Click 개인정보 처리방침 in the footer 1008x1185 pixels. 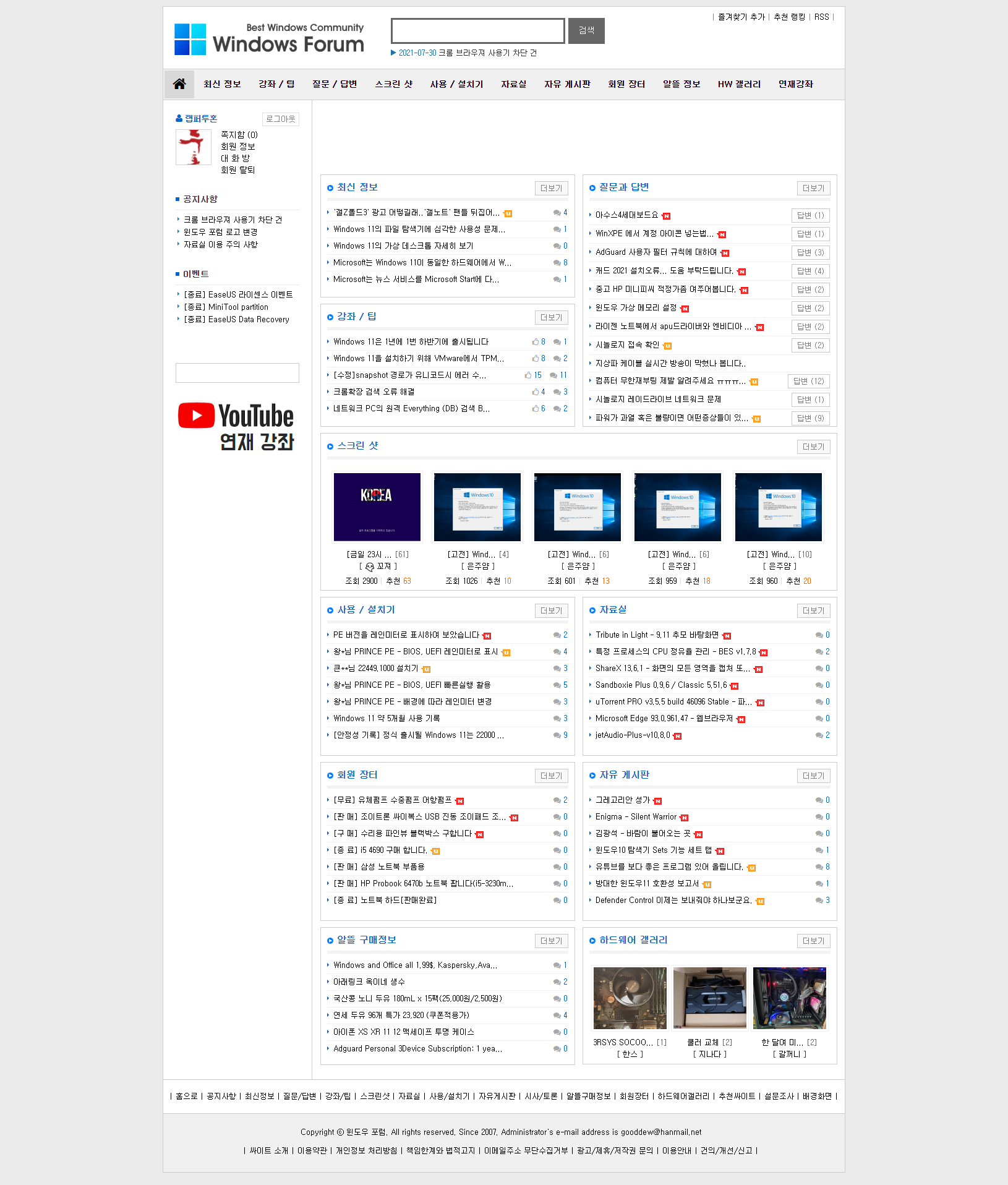[x=366, y=1150]
